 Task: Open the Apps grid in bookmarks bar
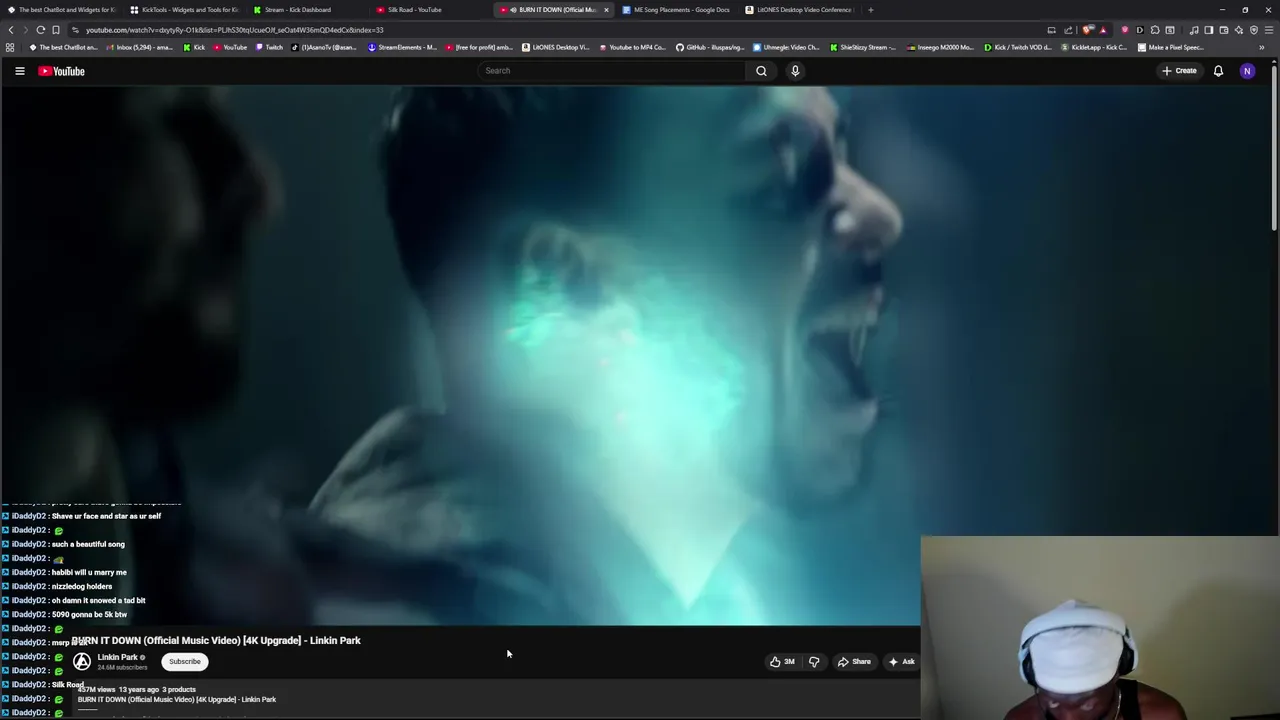(x=10, y=47)
